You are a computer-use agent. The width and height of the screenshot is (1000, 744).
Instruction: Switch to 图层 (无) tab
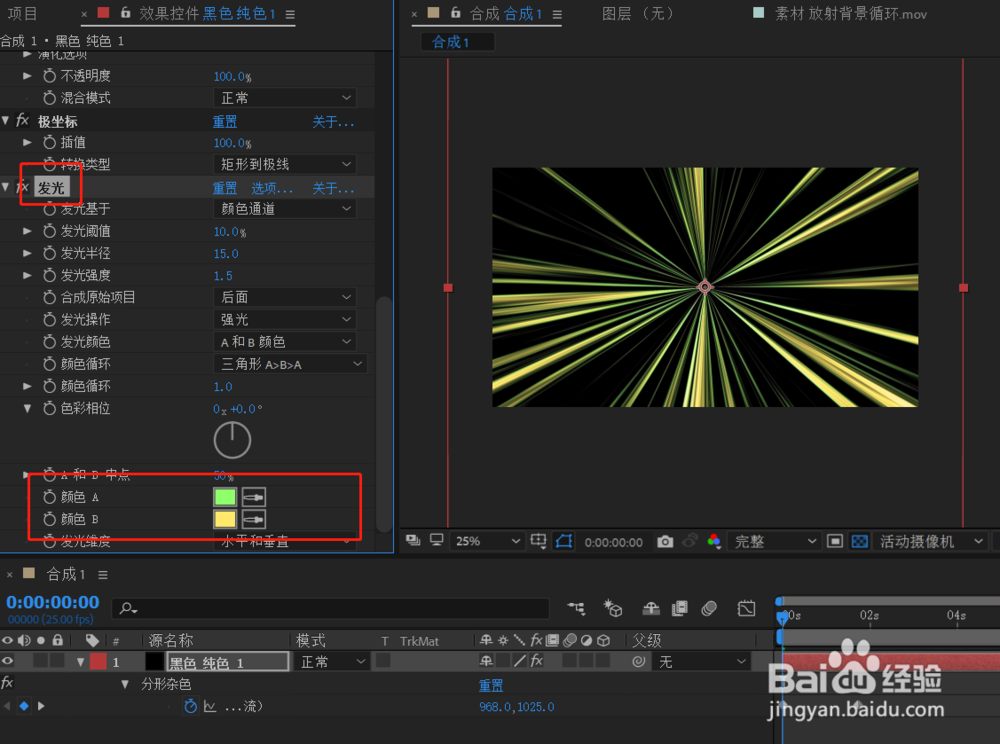tap(638, 14)
